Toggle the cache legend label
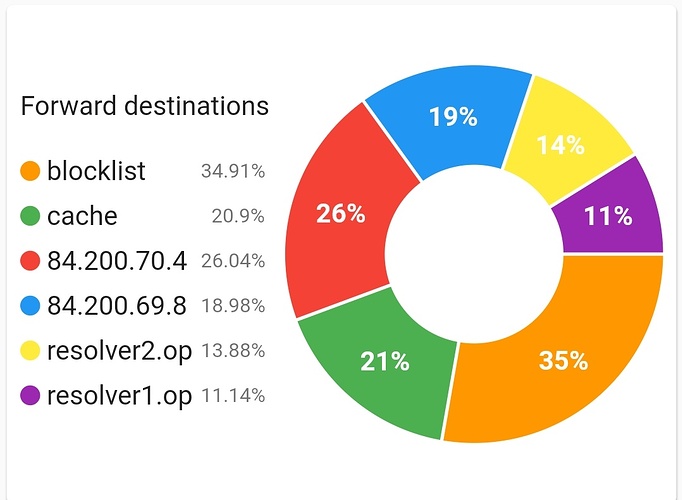Screen dimensions: 682x500 [82, 216]
